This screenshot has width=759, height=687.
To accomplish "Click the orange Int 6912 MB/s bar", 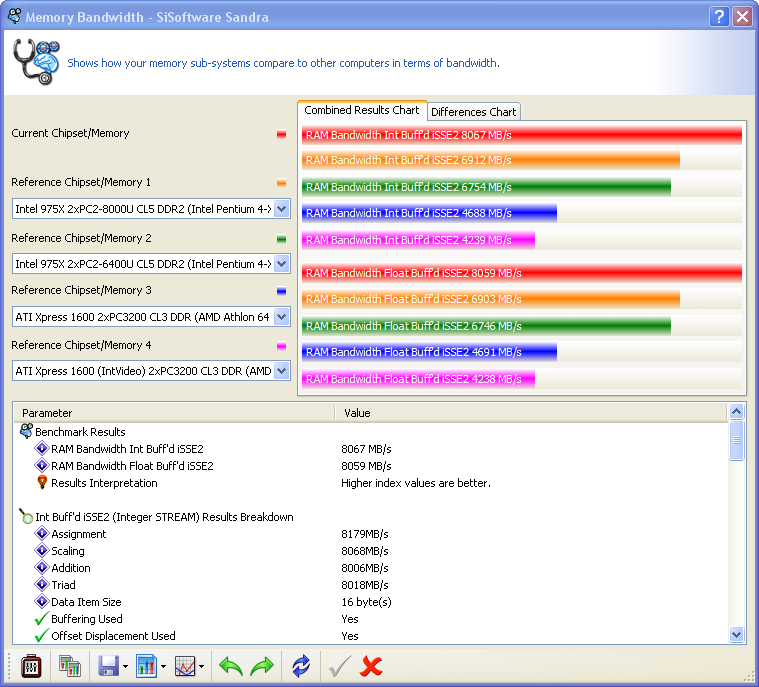I will pyautogui.click(x=491, y=160).
